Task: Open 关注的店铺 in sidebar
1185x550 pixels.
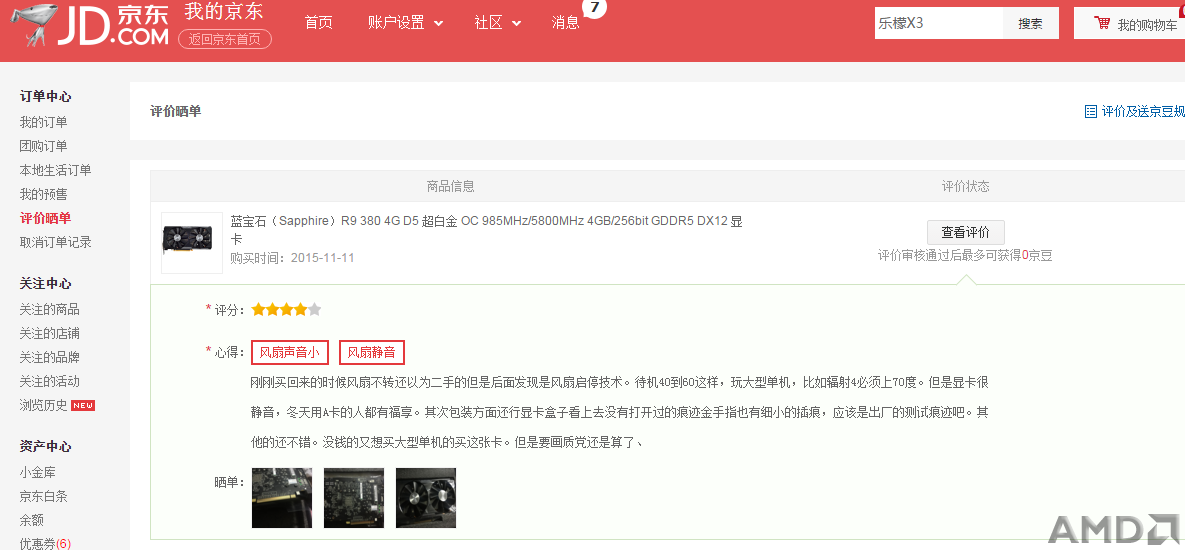Action: [x=49, y=334]
